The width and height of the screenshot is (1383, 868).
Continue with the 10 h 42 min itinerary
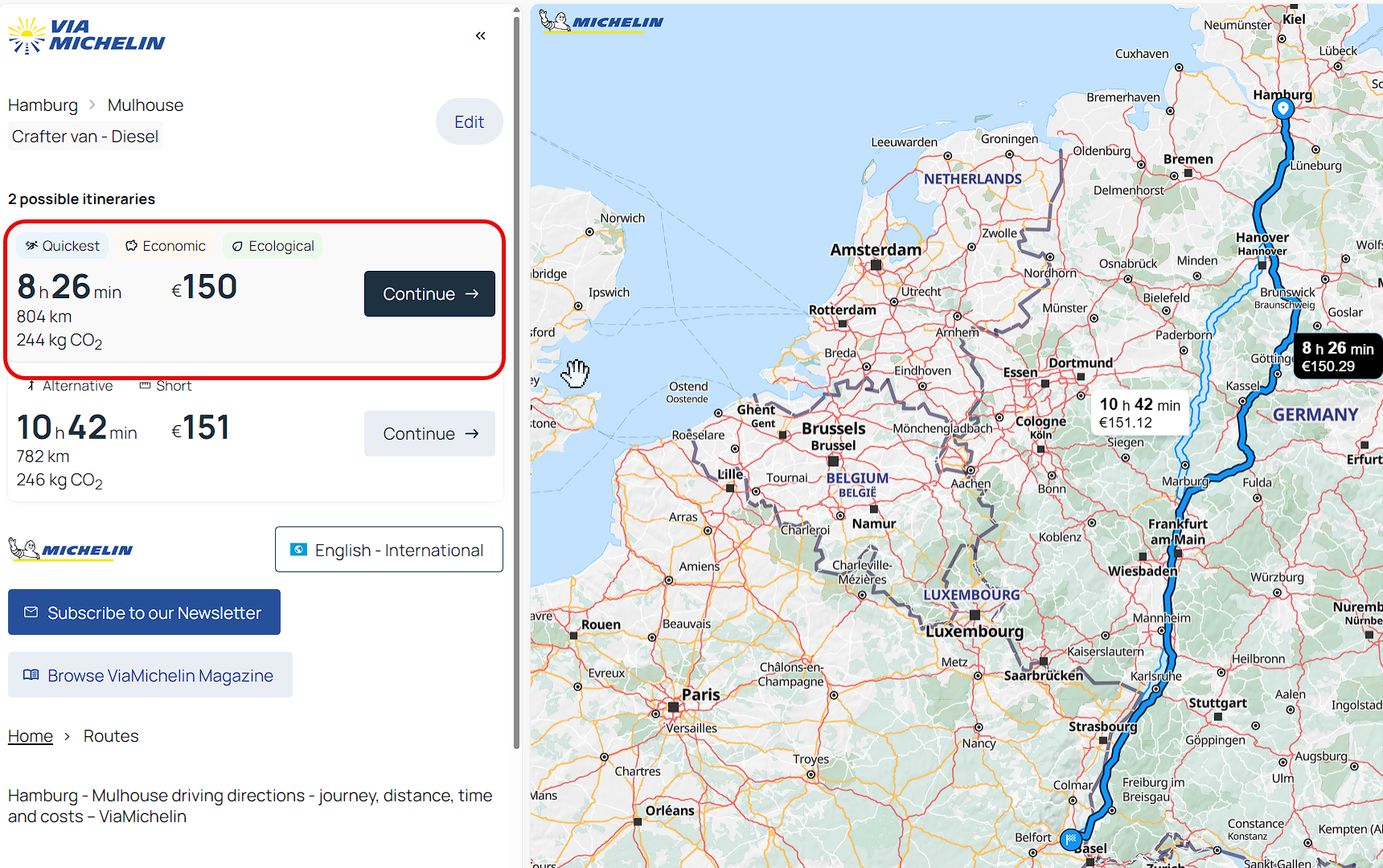point(429,434)
